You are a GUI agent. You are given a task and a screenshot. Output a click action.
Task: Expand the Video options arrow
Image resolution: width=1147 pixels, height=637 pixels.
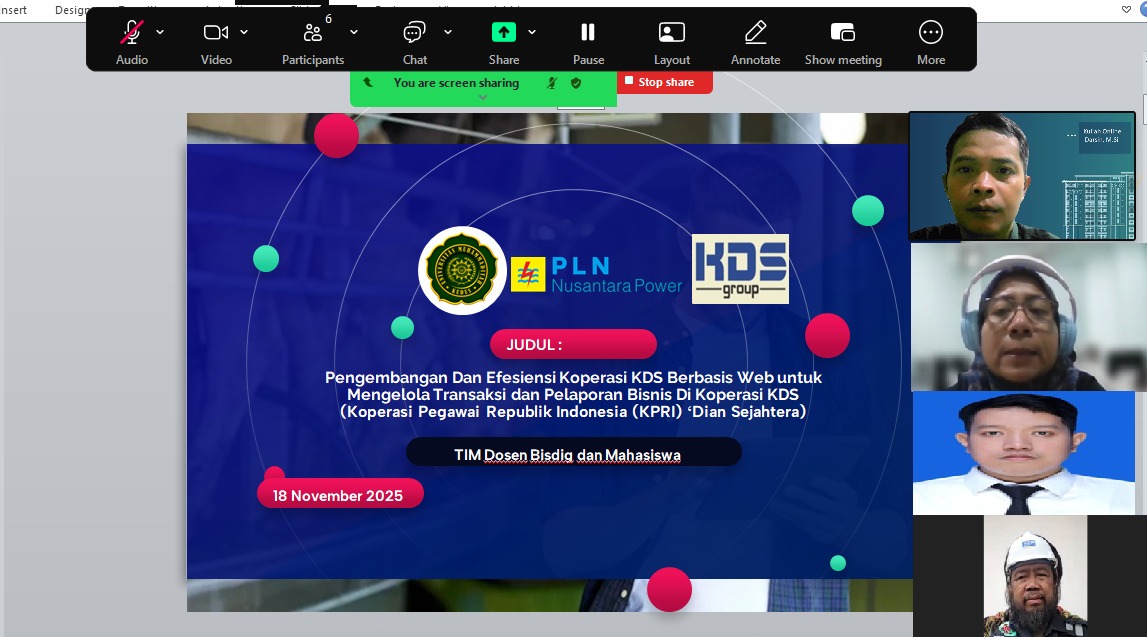(x=244, y=32)
